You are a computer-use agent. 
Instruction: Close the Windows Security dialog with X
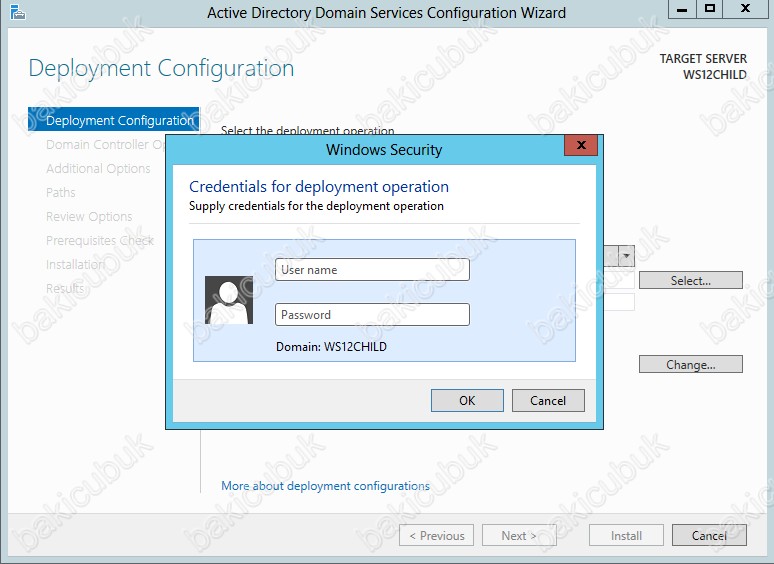pos(581,145)
